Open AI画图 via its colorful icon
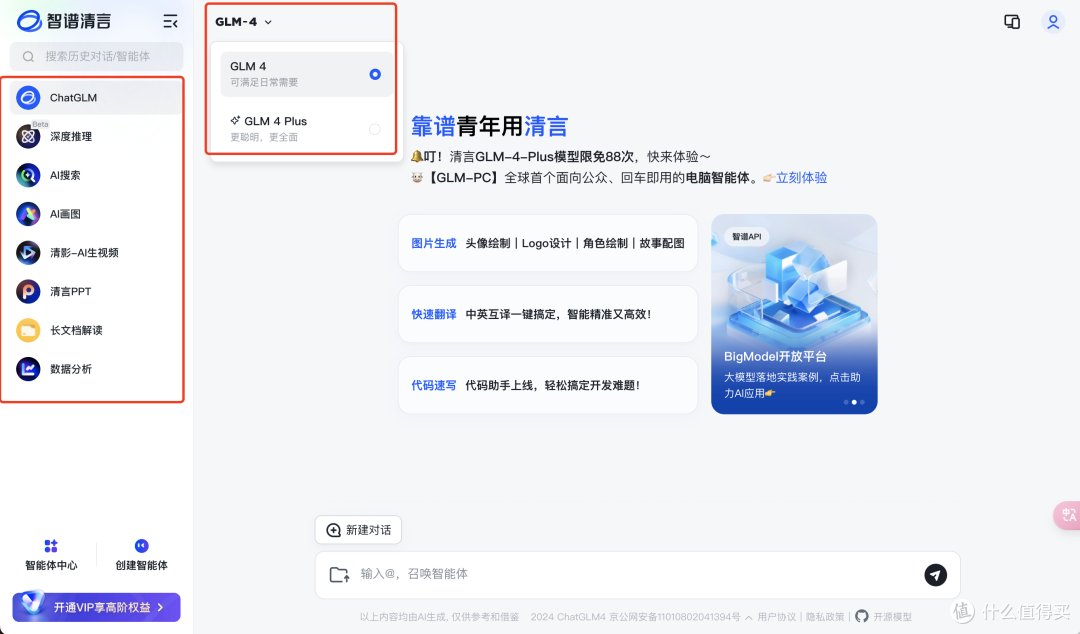 (28, 214)
